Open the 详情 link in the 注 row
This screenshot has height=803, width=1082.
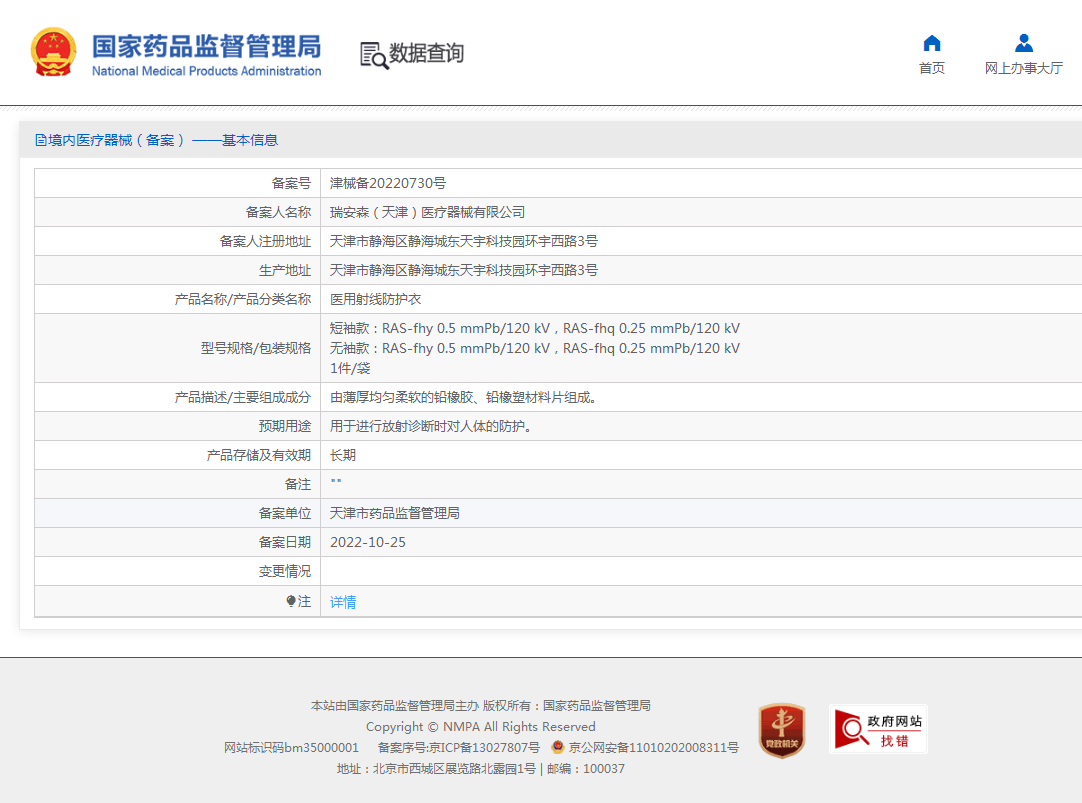(x=342, y=601)
